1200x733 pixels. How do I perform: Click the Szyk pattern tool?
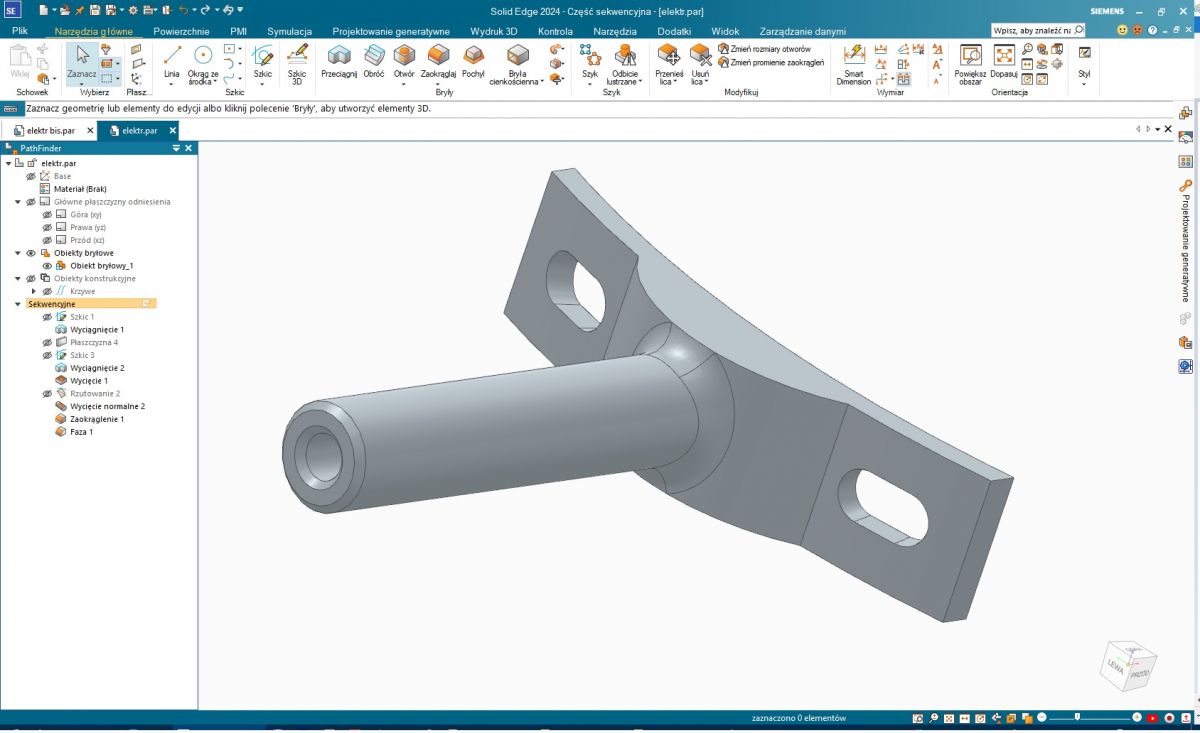(x=590, y=60)
